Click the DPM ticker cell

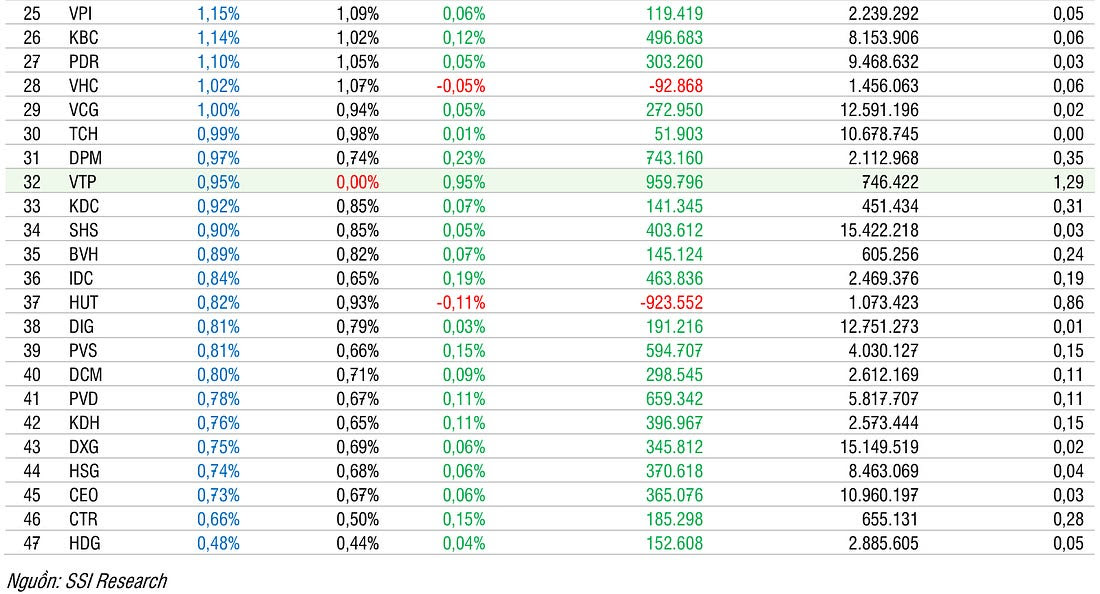click(x=86, y=158)
